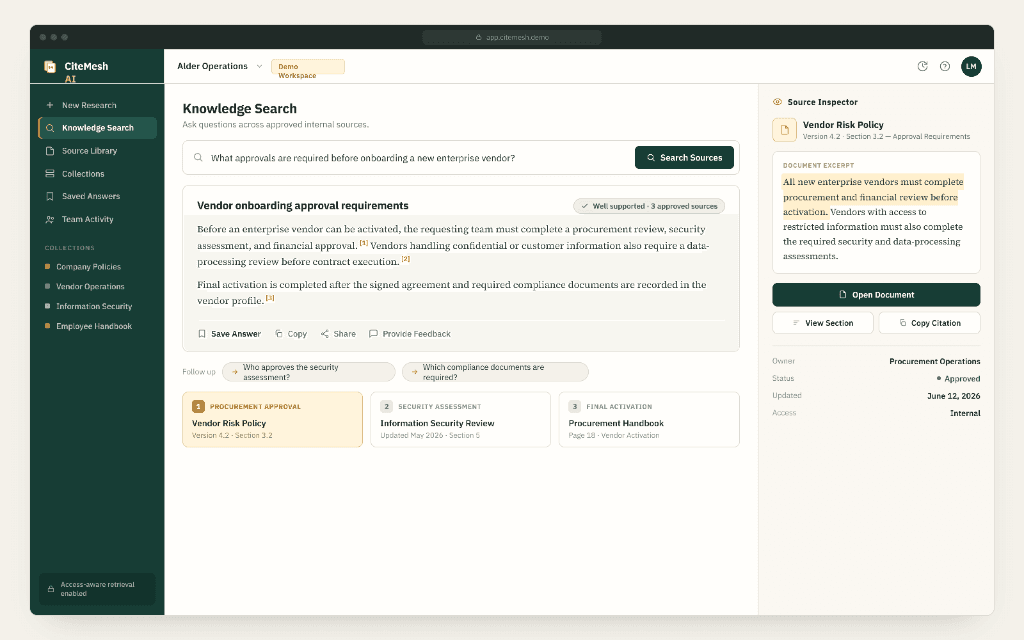Click the lock icon in access-aware retrieval notice

coord(51,589)
